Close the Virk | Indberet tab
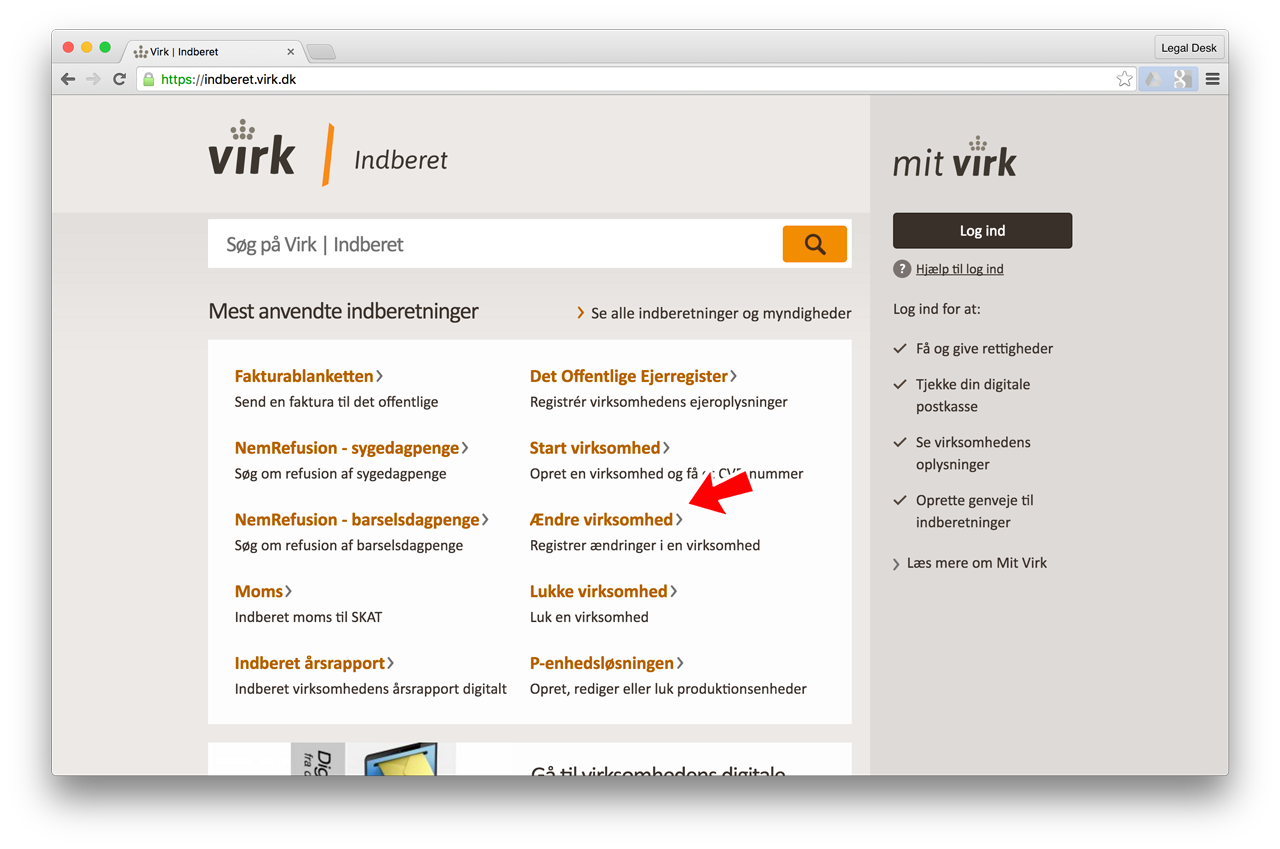The width and height of the screenshot is (1280, 849). [x=291, y=52]
